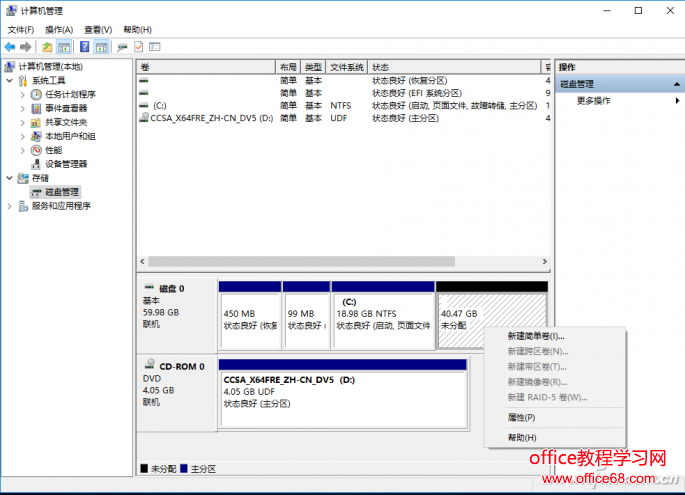Image resolution: width=685 pixels, height=495 pixels.
Task: Select the Performance (性能) icon
Action: click(36, 150)
